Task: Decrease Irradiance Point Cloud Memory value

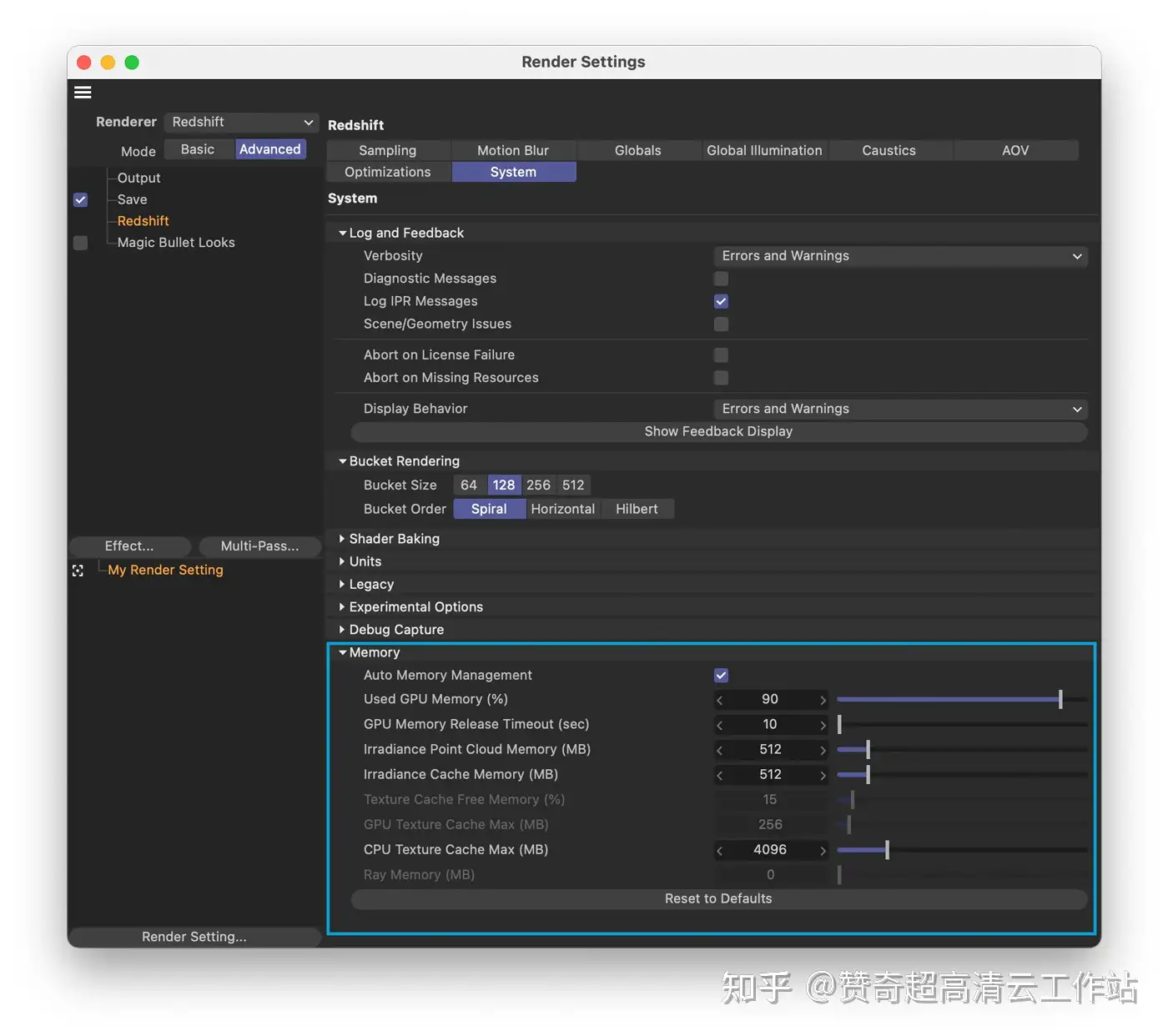Action: click(720, 750)
